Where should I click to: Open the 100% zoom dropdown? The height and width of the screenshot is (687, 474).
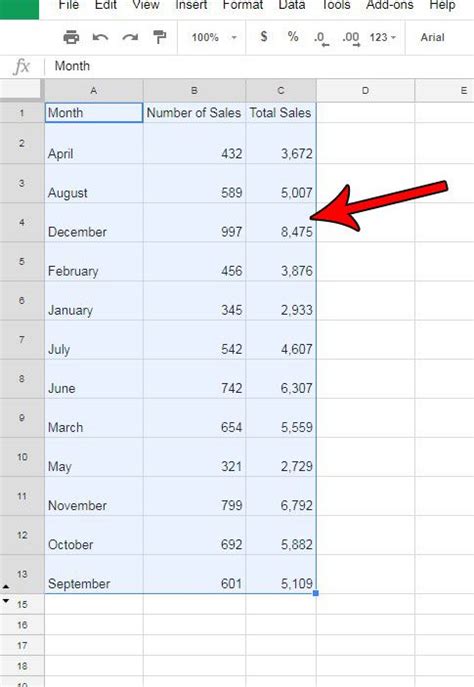[214, 37]
